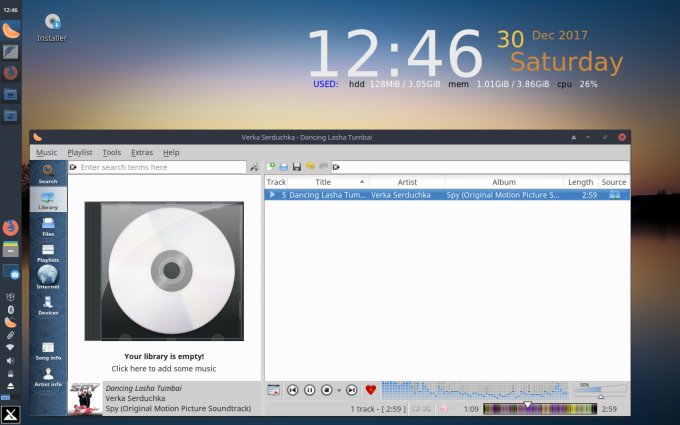Toggle the pink scrobble button
Viewport: 680px width, 425px height.
point(444,409)
